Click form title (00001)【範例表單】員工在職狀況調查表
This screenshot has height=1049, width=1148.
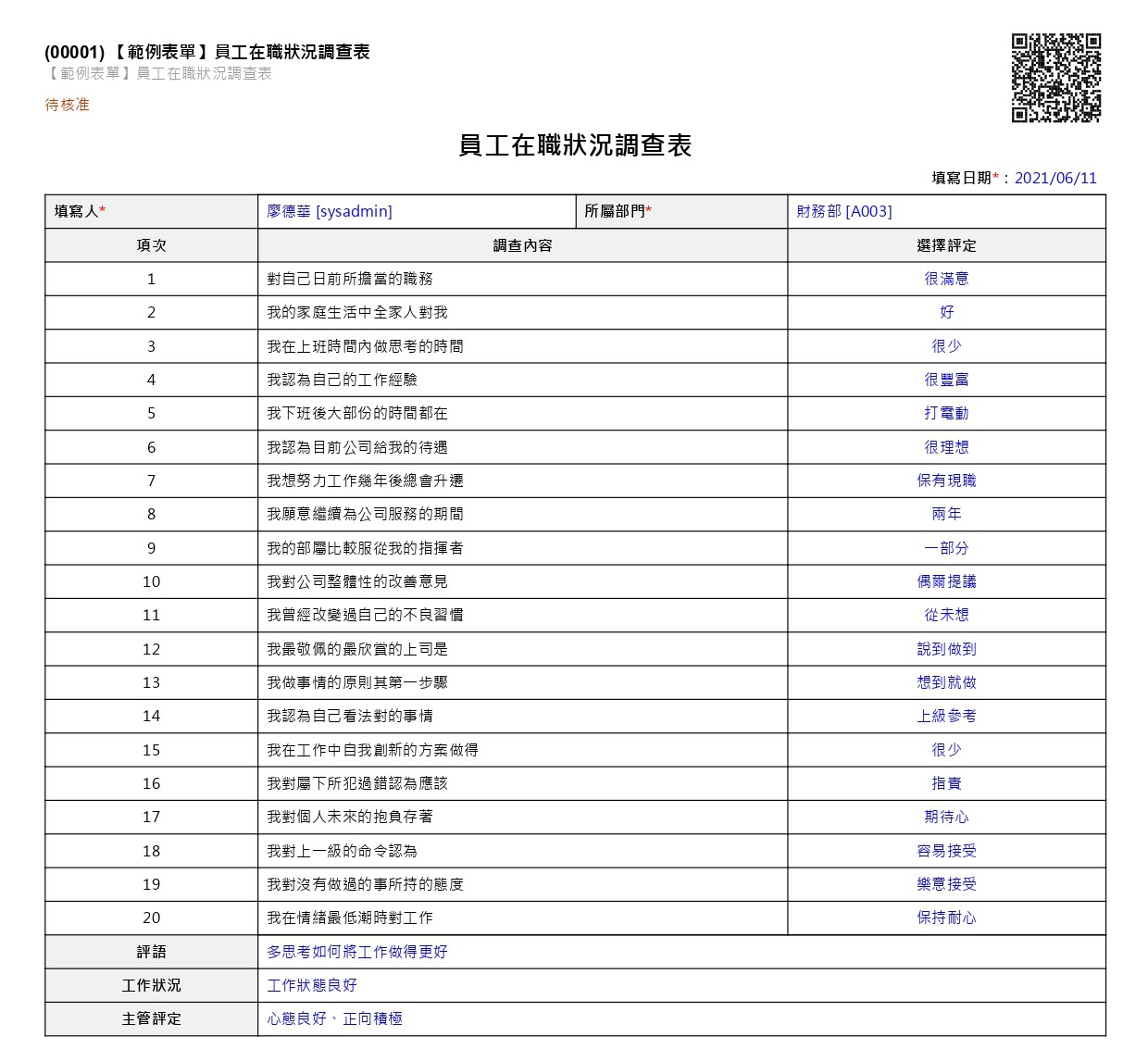206,52
